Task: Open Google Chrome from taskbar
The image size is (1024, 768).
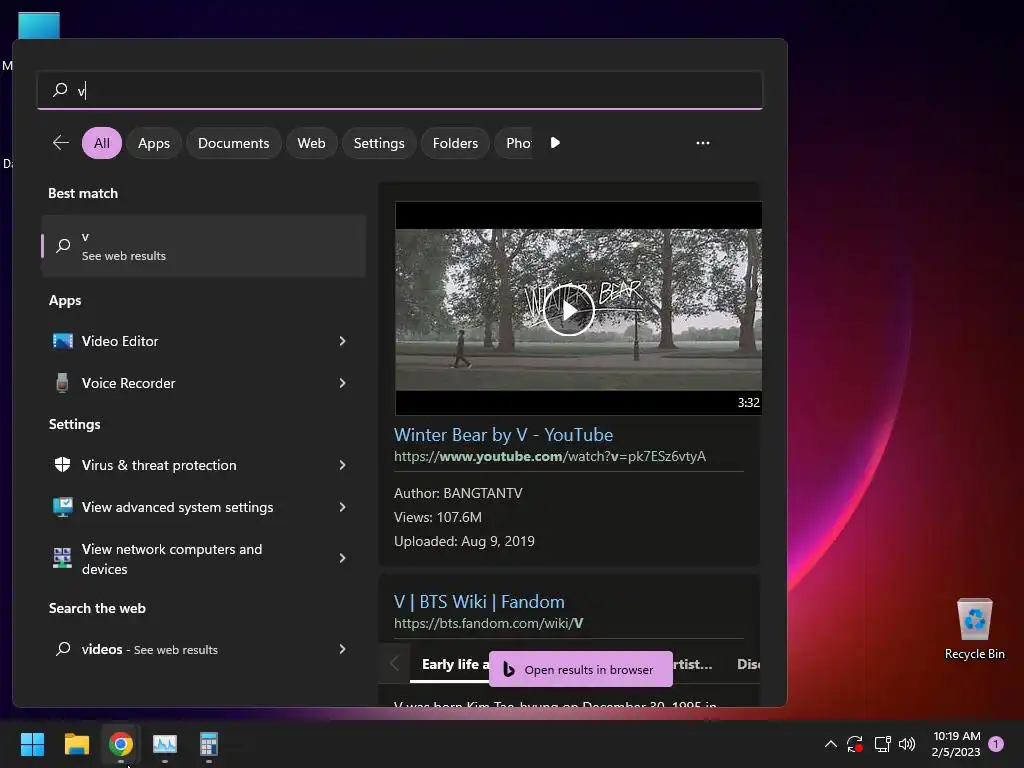Action: click(x=121, y=744)
